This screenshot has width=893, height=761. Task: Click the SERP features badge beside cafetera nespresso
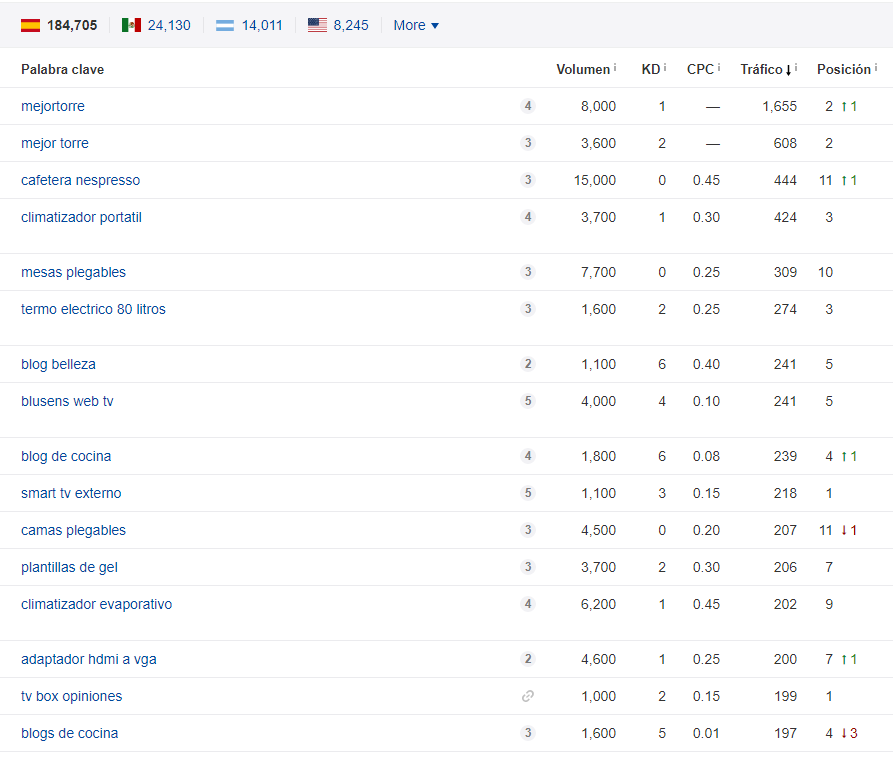[x=528, y=180]
